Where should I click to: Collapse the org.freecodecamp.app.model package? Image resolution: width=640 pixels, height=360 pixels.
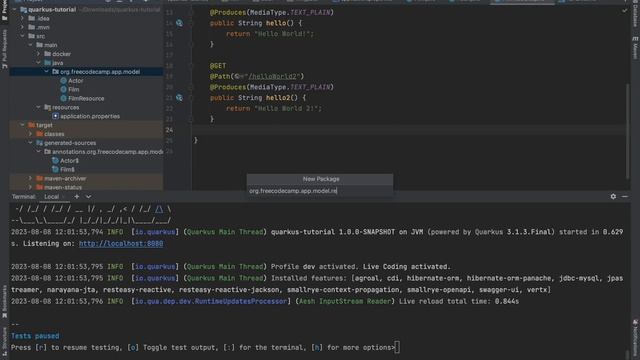coord(47,71)
